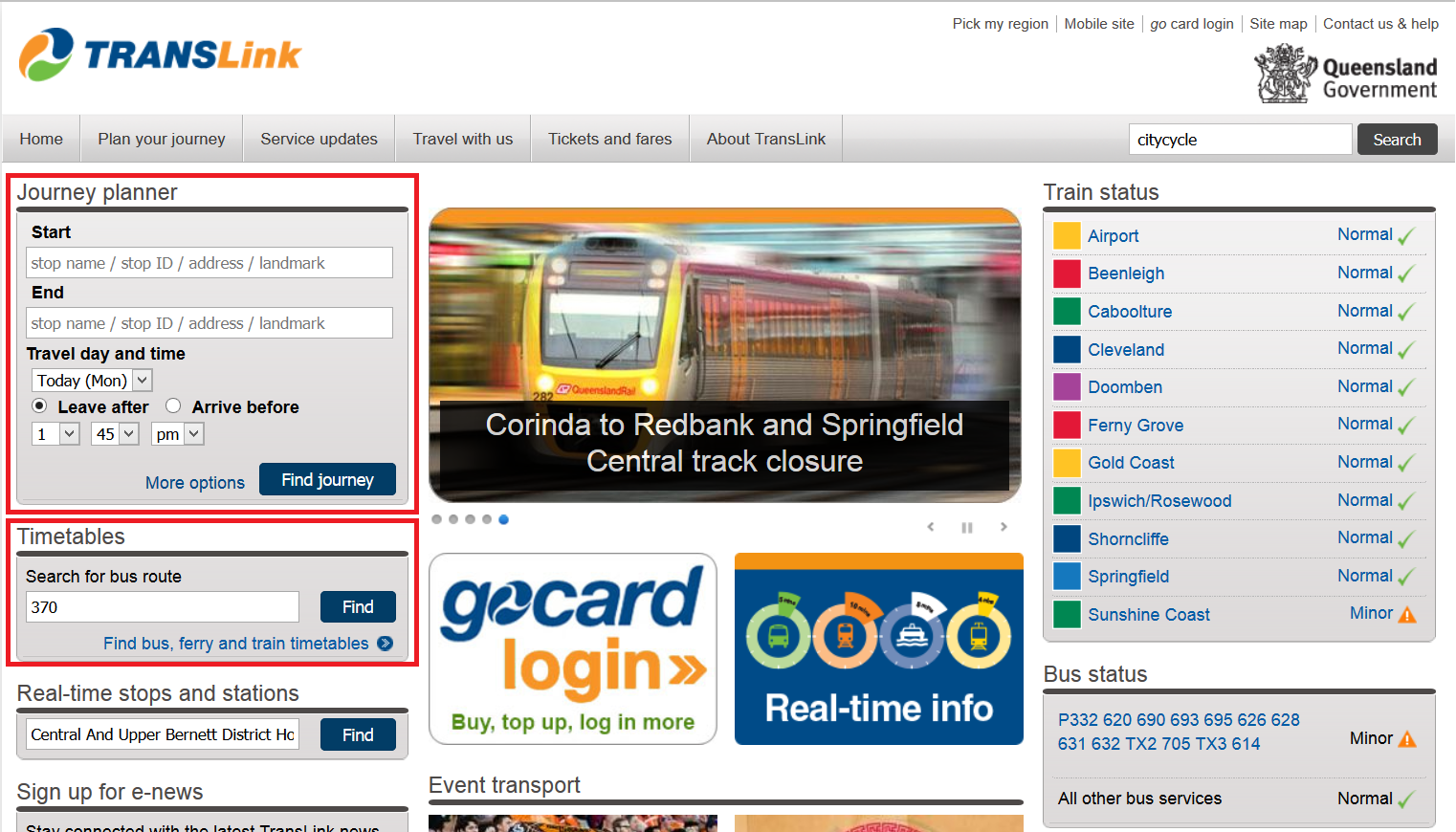This screenshot has width=1456, height=832.
Task: Open Contact us & help link
Action: click(1380, 24)
